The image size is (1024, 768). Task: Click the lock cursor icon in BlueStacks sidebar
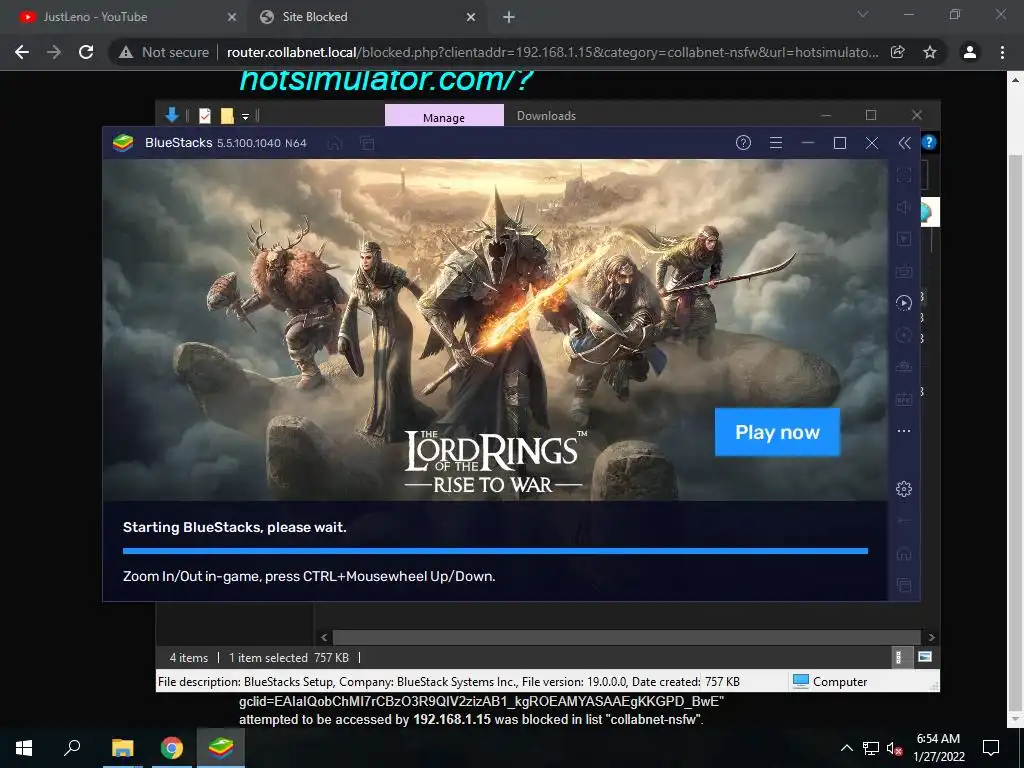(x=904, y=239)
